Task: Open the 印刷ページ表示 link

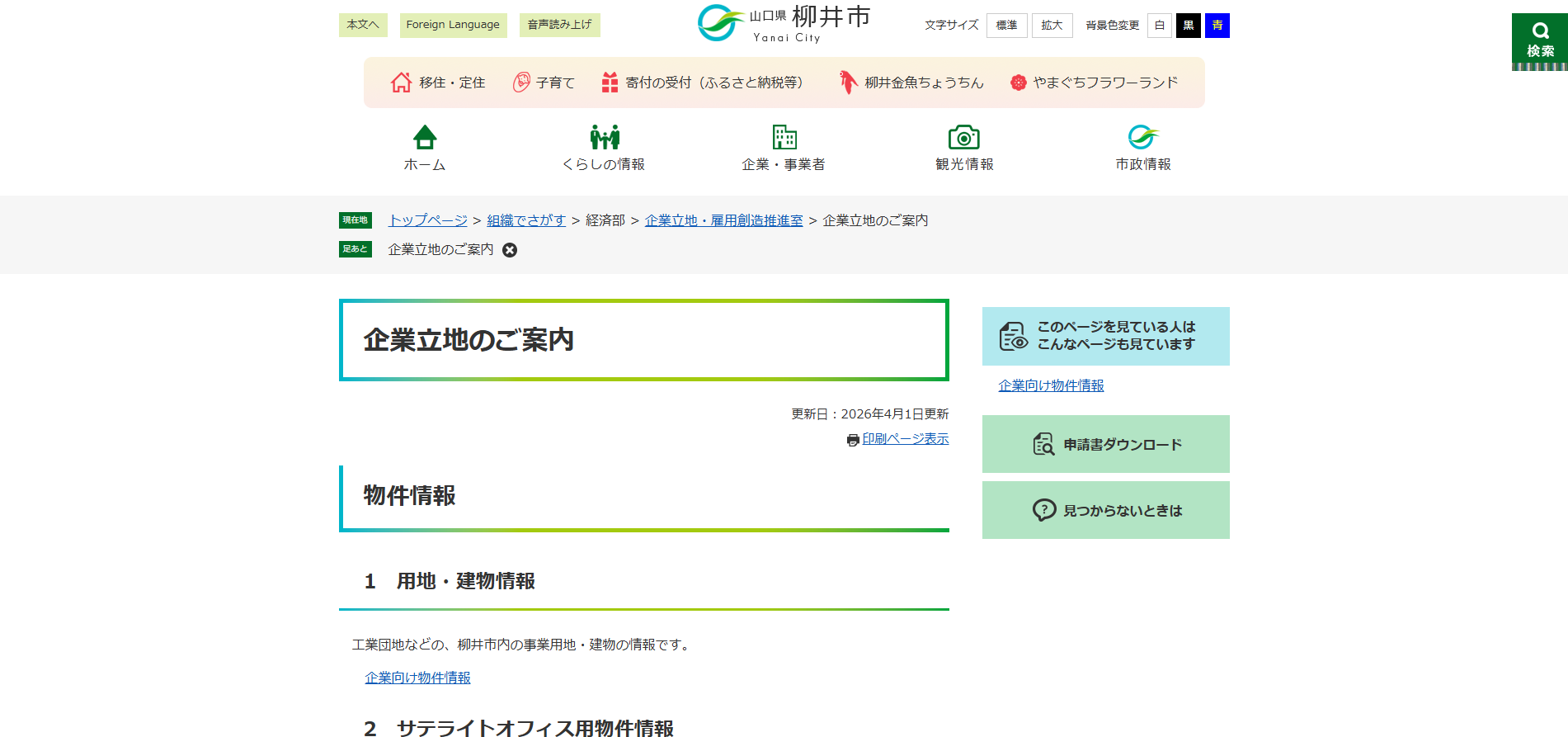Action: point(906,439)
